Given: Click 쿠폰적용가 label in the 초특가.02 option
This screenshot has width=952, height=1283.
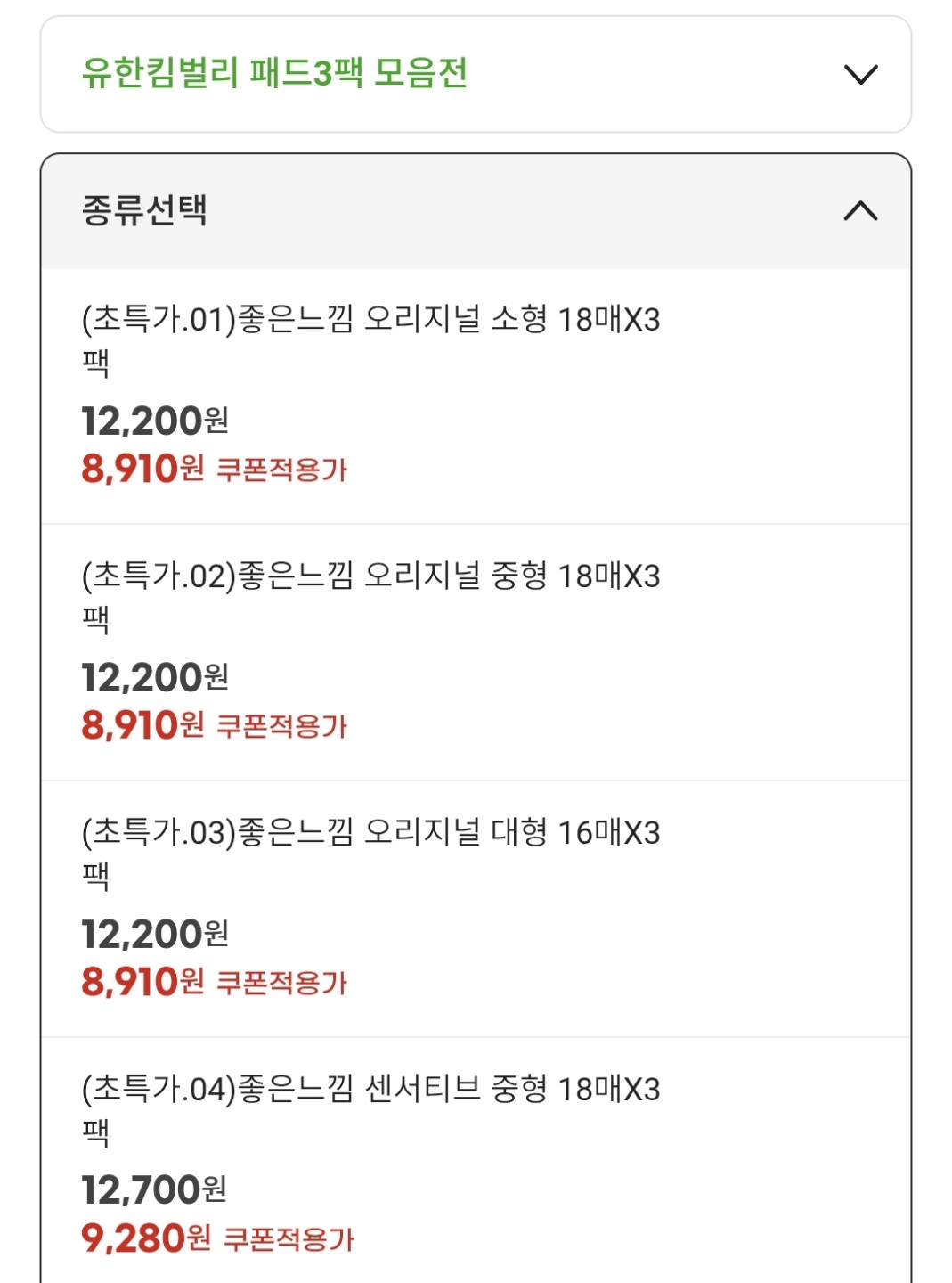Looking at the screenshot, I should point(282,726).
